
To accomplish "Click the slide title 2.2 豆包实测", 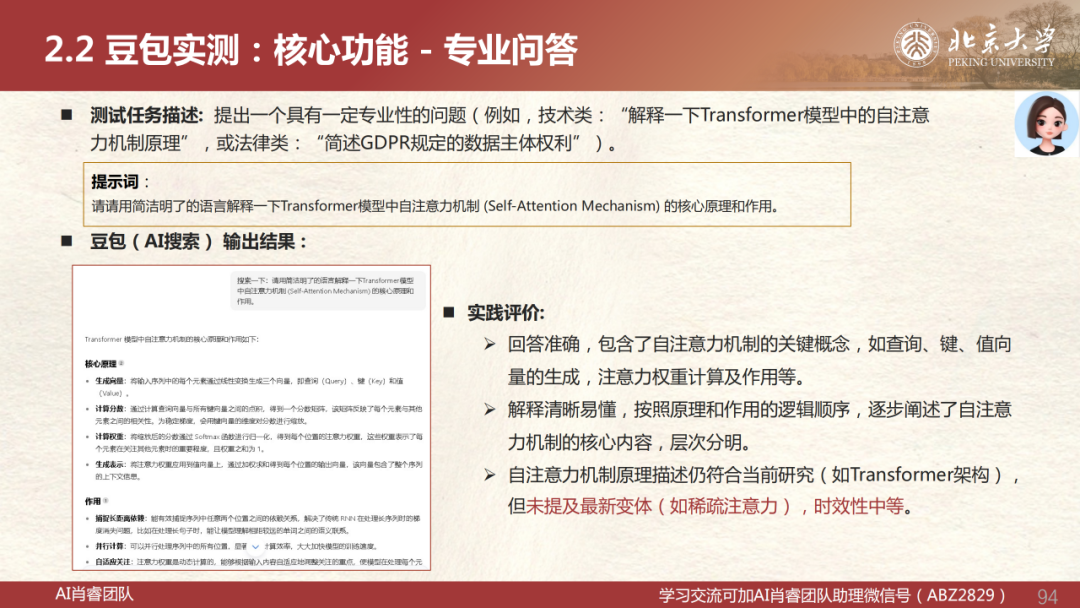I will 311,50.
